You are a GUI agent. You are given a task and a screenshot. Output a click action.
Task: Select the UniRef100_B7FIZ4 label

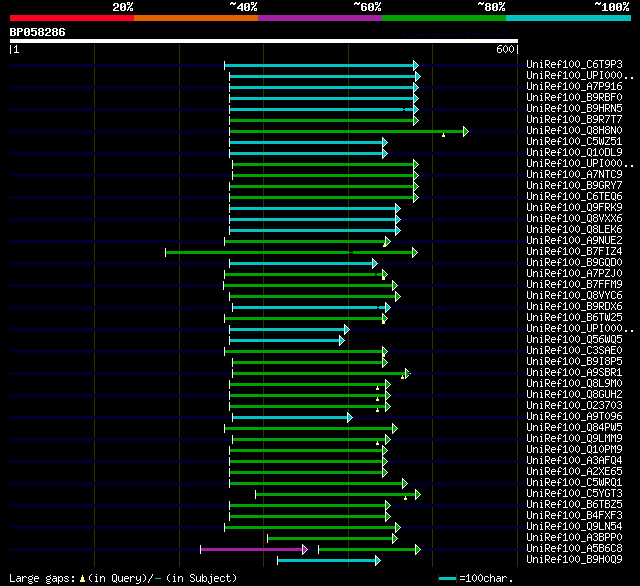point(574,252)
